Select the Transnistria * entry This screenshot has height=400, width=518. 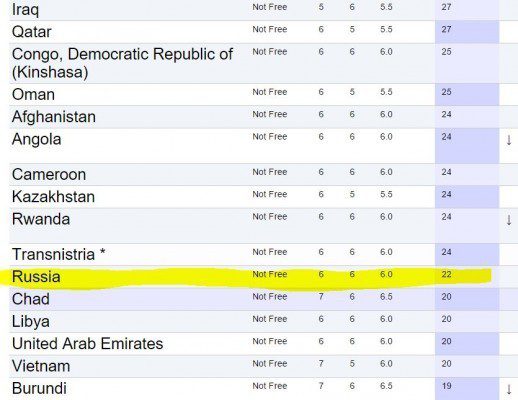(x=59, y=254)
